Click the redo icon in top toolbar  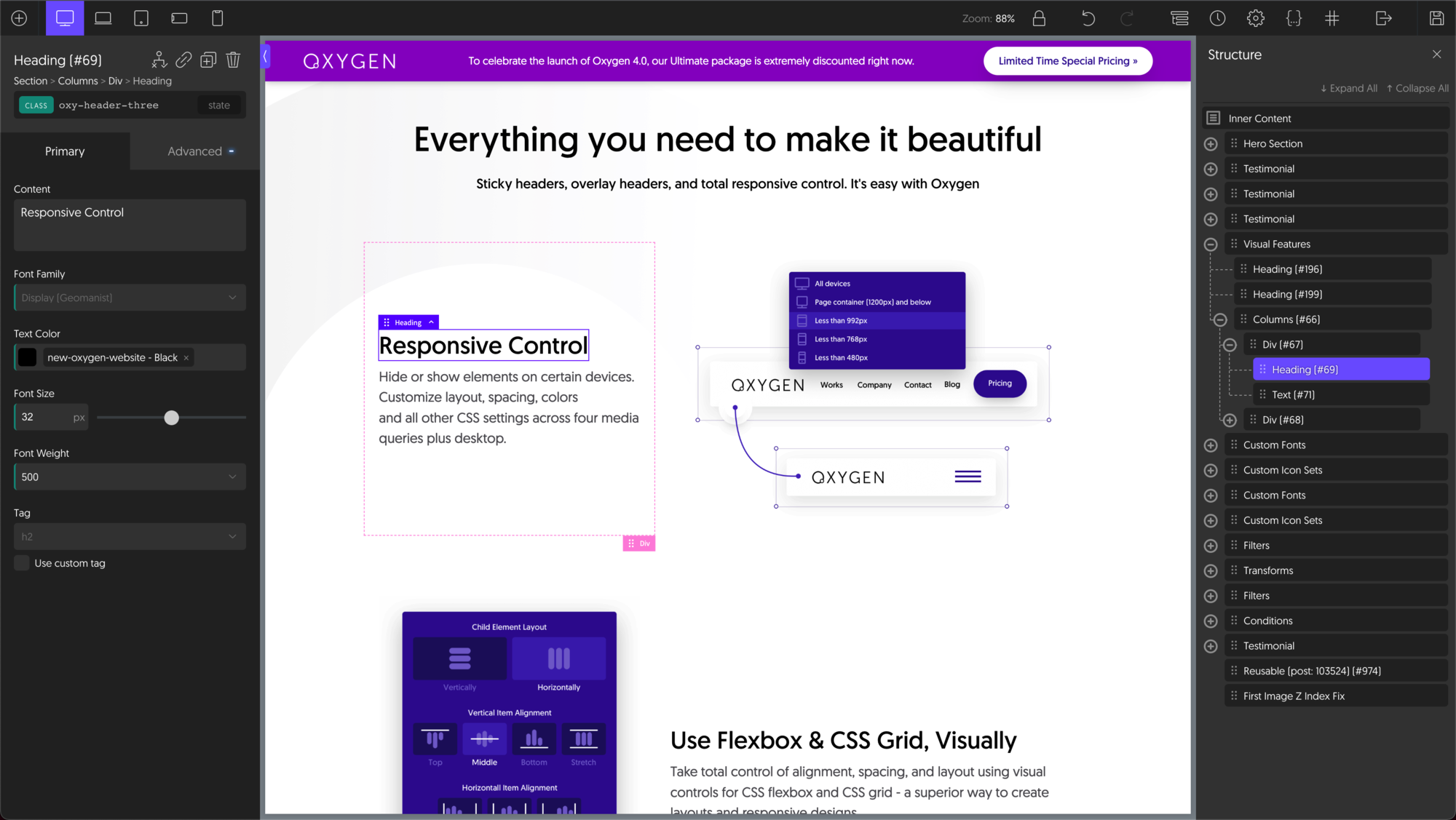coord(1127,18)
